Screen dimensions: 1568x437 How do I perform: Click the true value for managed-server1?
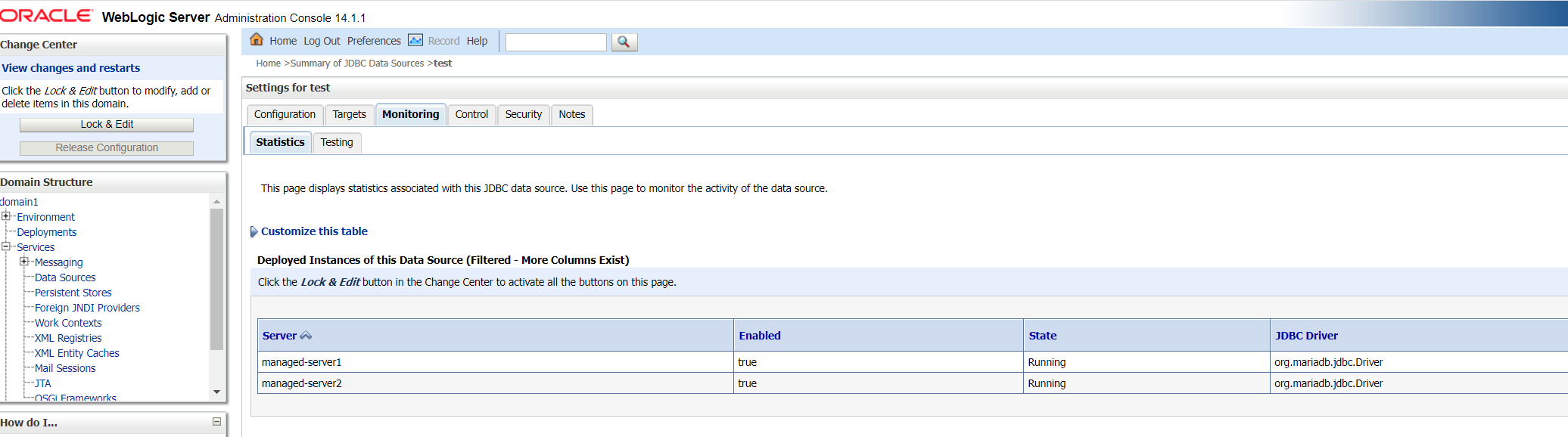pos(747,362)
